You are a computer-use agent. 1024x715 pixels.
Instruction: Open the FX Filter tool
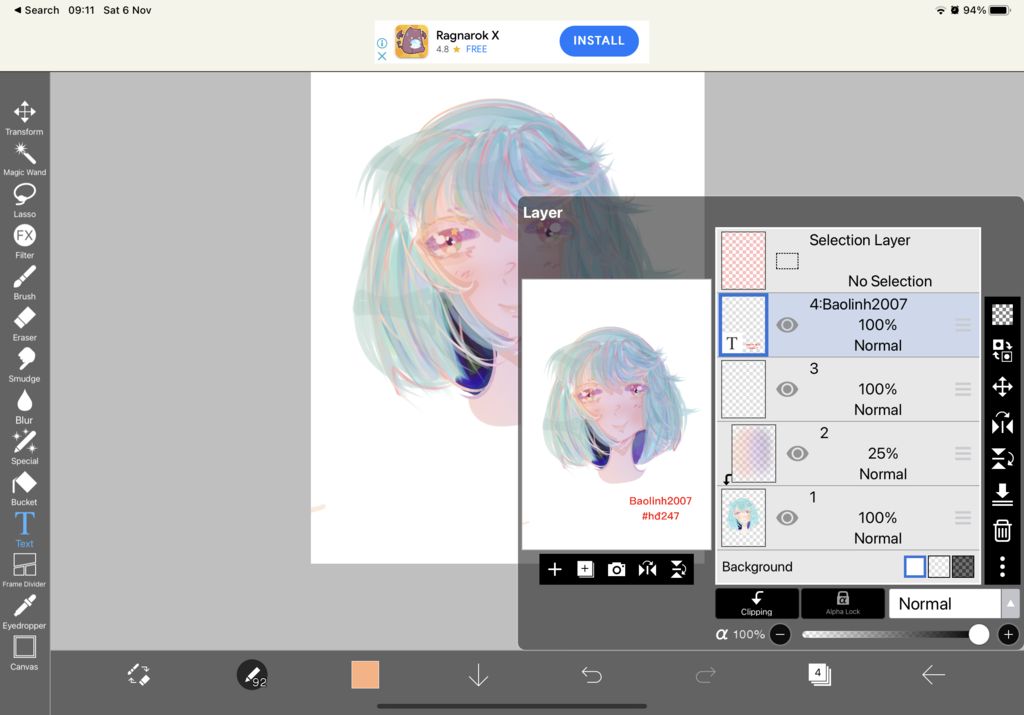(24, 242)
